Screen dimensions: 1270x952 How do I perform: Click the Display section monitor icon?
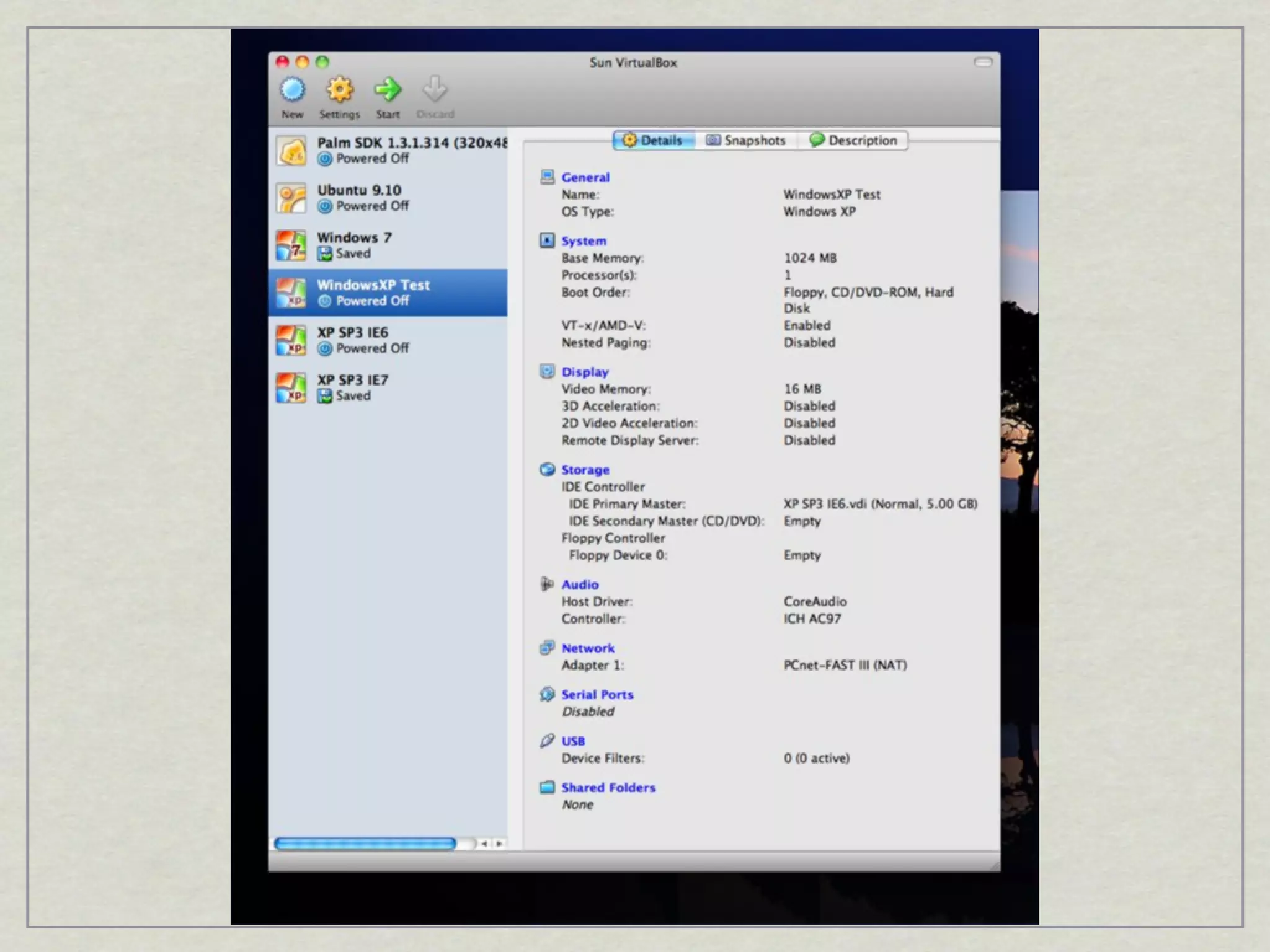click(x=547, y=371)
